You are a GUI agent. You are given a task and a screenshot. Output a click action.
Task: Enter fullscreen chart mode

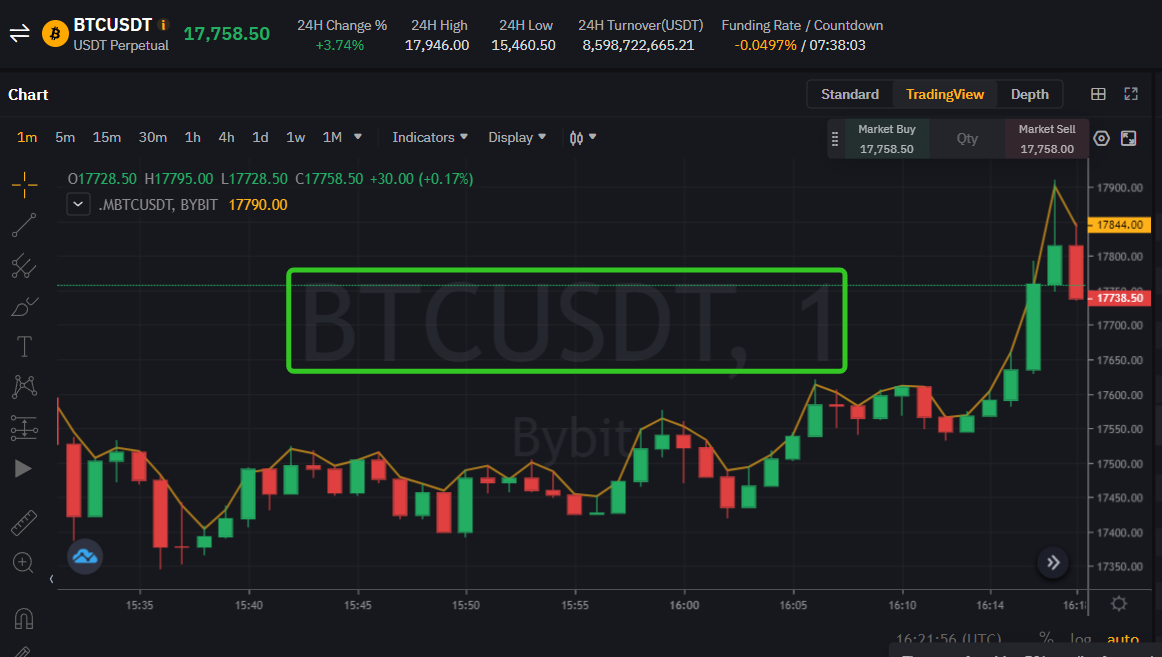pyautogui.click(x=1131, y=94)
